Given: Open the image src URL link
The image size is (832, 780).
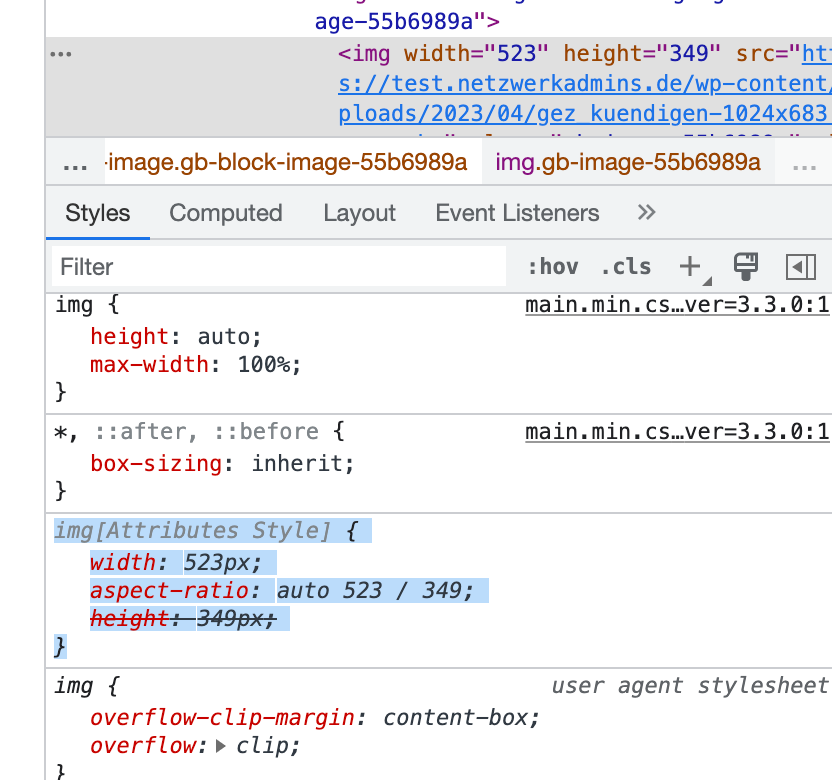Looking at the screenshot, I should tap(584, 84).
